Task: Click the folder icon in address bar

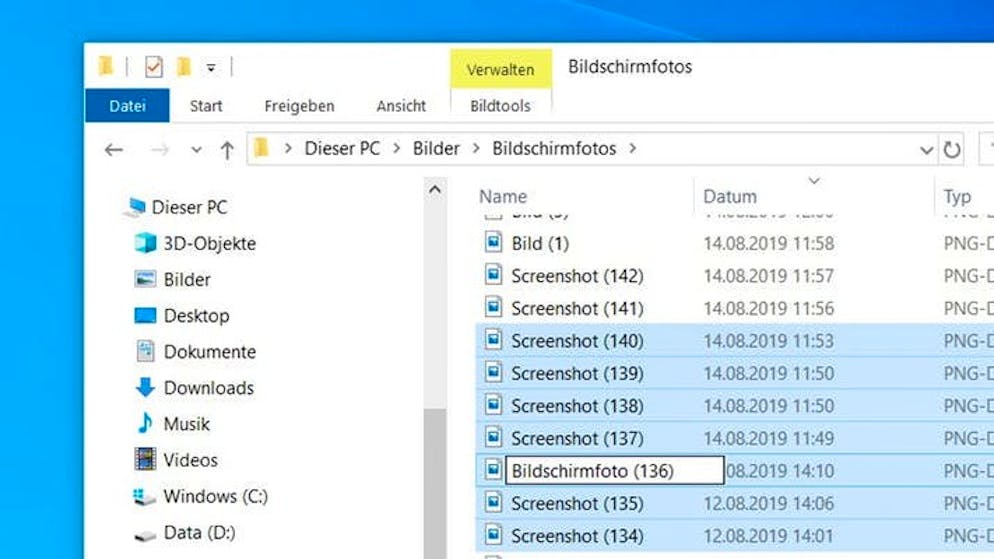Action: click(261, 148)
